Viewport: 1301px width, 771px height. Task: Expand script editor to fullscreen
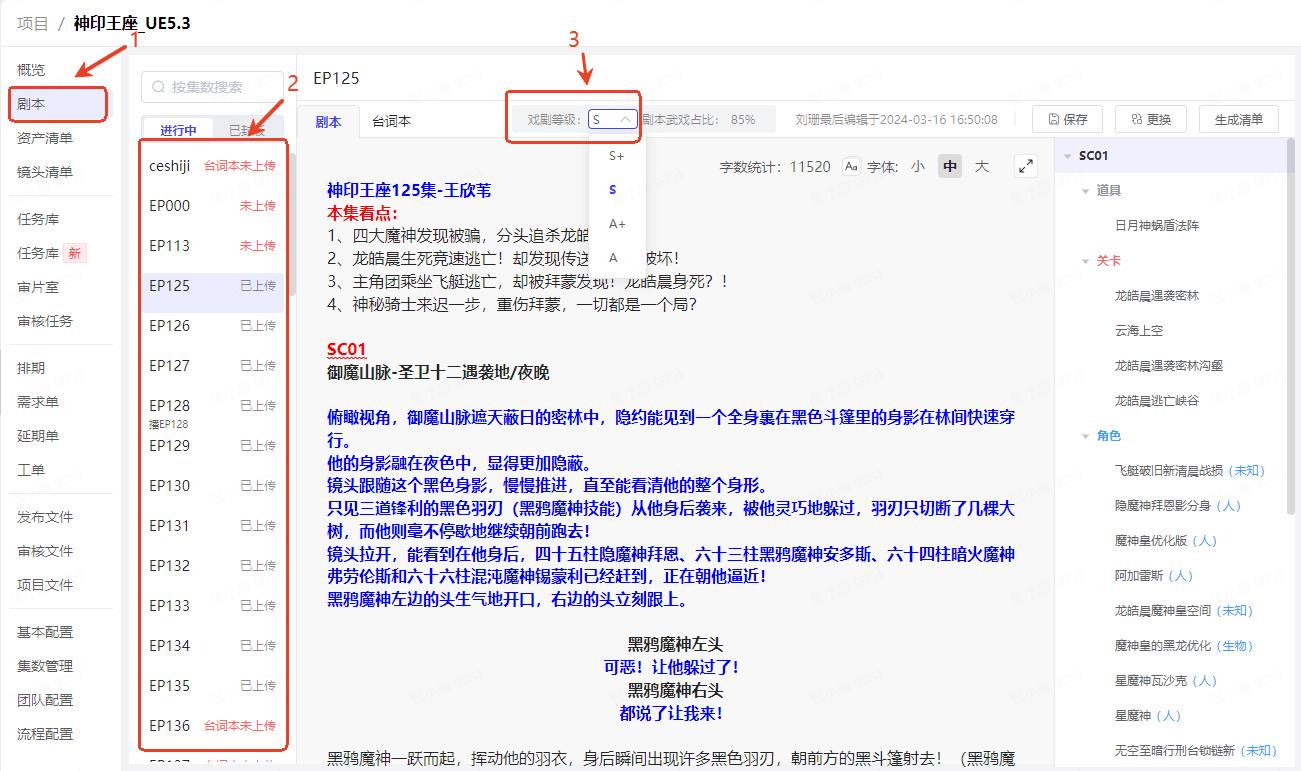click(x=1026, y=167)
